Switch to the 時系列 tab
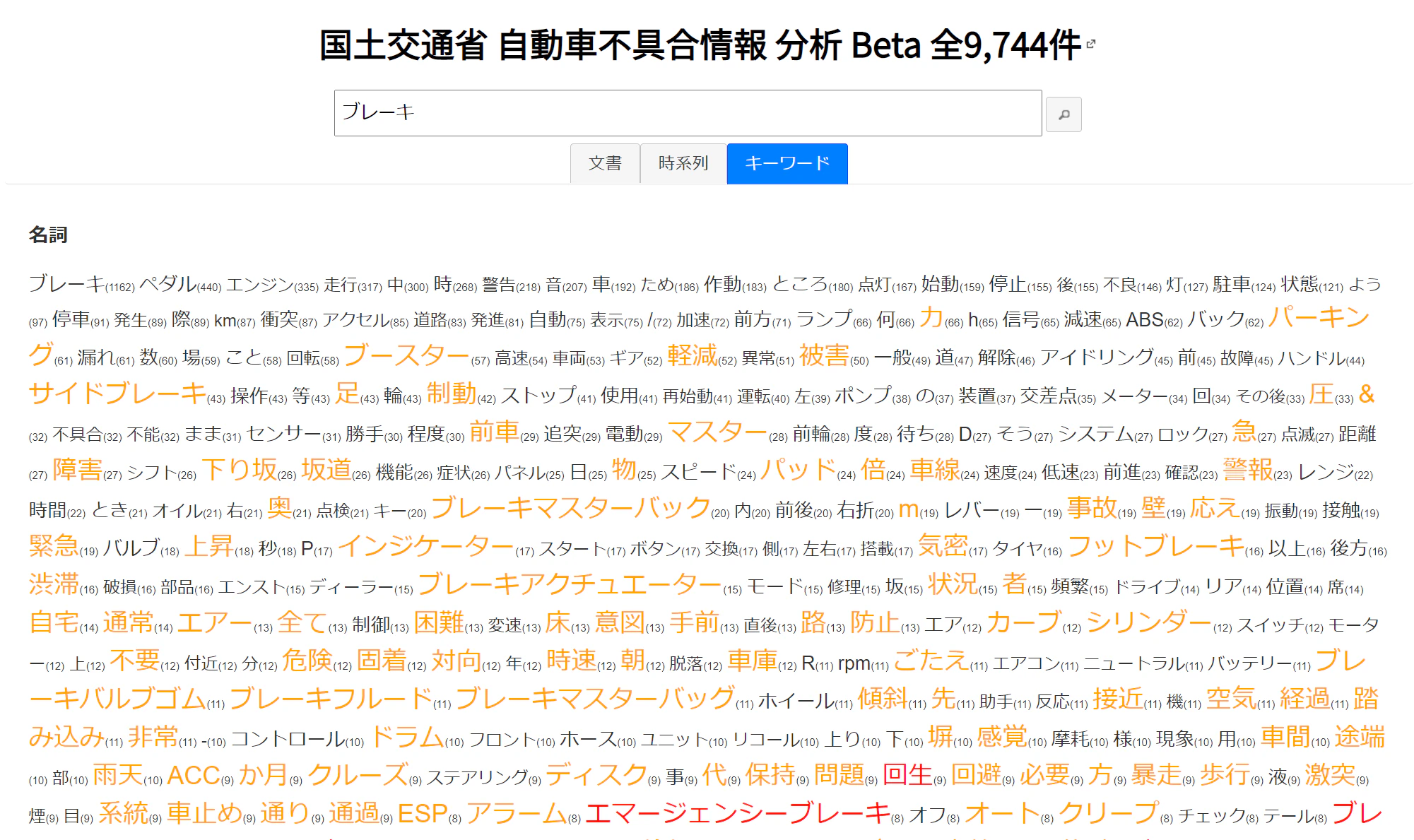The image size is (1414, 840). point(683,163)
